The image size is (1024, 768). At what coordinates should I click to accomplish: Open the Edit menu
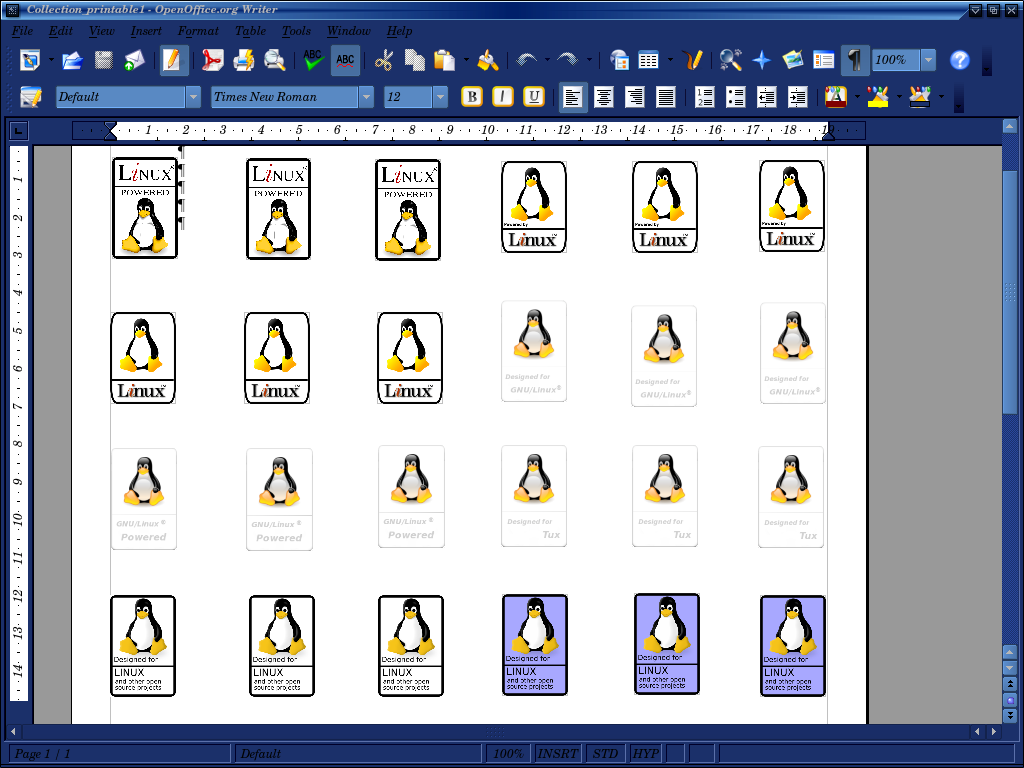tap(61, 31)
